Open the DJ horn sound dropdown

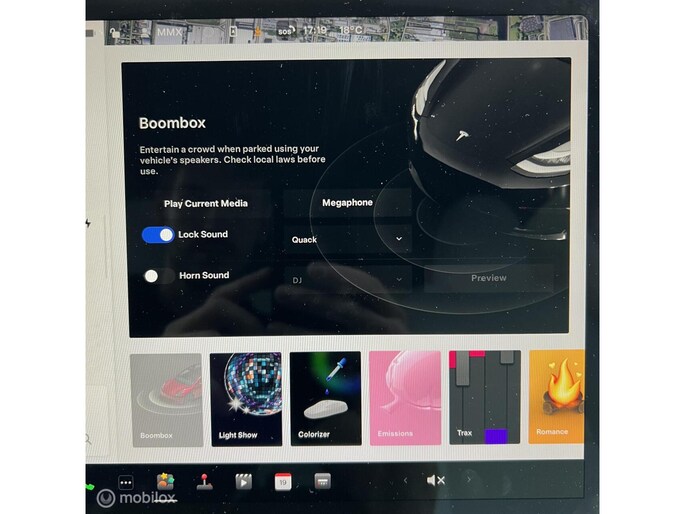pos(347,281)
